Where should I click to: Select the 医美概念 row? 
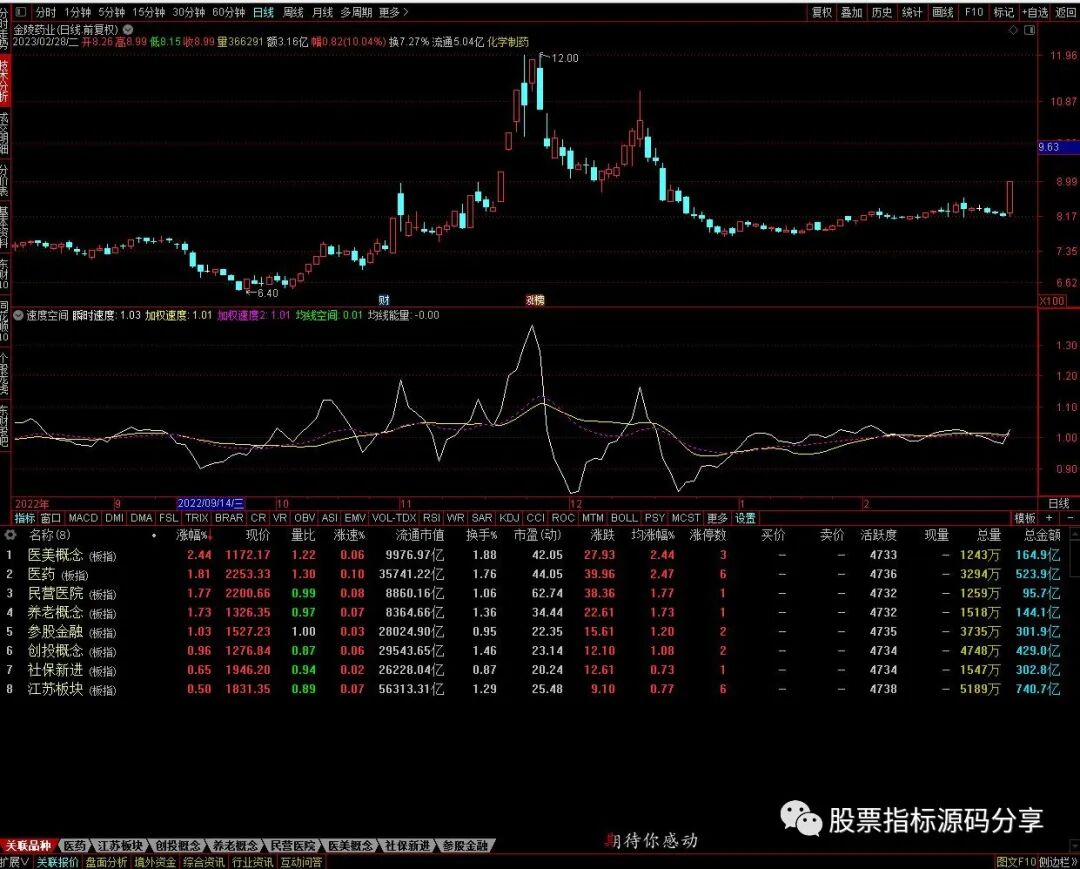tap(540, 555)
